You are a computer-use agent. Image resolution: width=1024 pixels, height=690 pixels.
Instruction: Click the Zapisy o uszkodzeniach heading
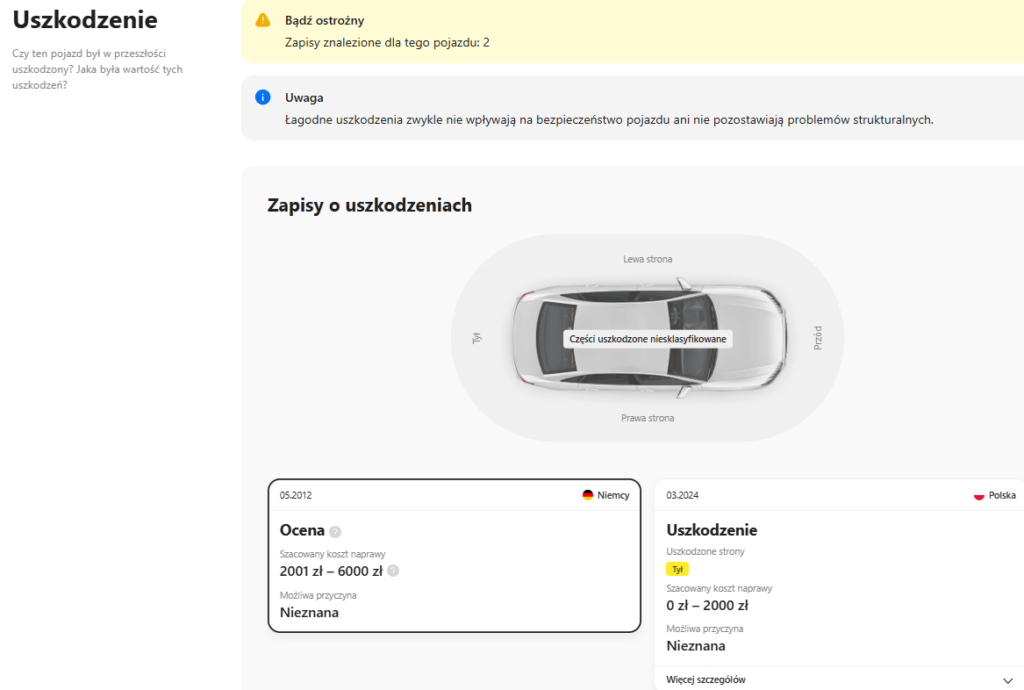click(x=369, y=205)
